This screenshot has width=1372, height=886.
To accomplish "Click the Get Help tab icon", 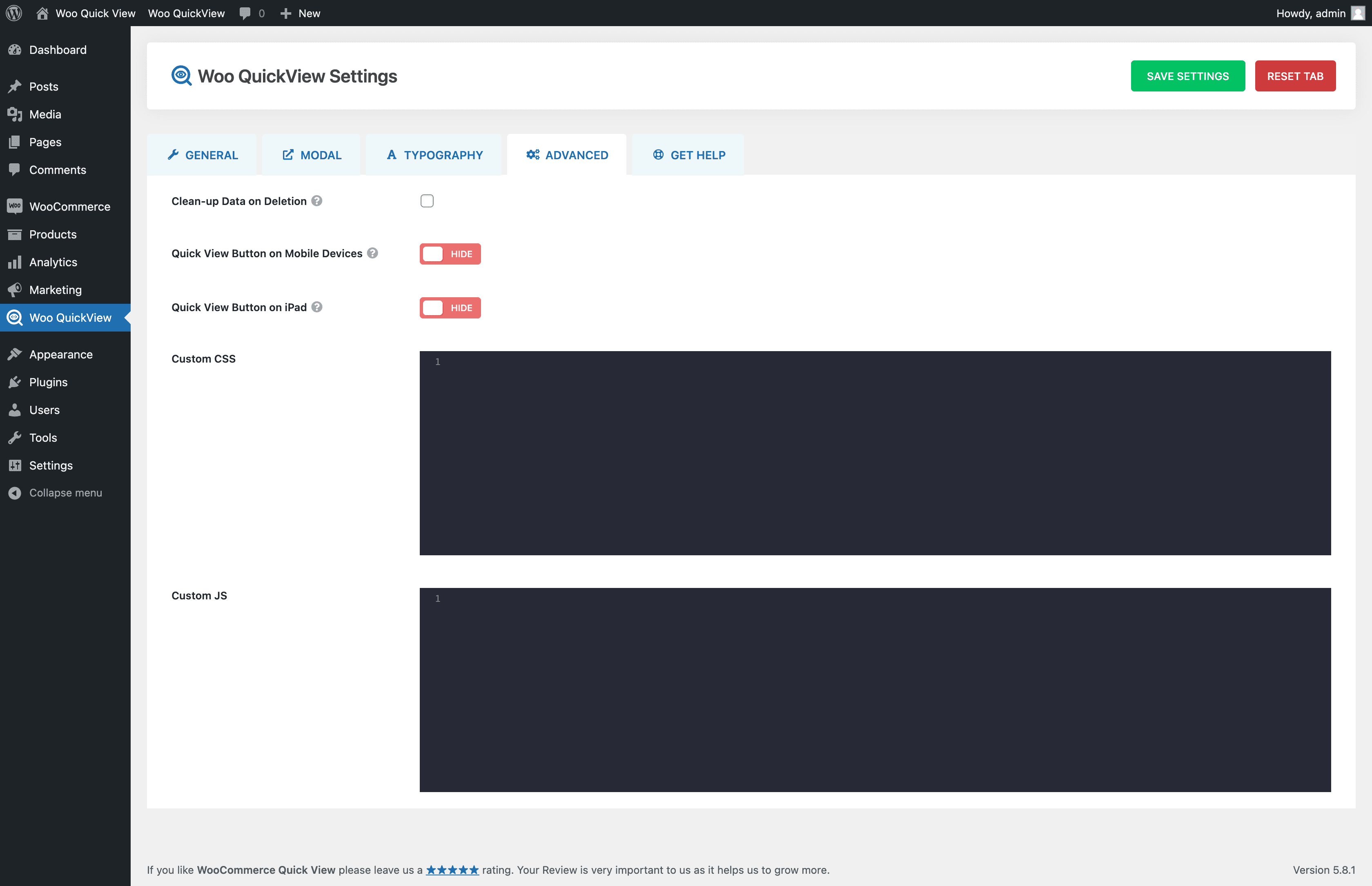I will tap(658, 155).
